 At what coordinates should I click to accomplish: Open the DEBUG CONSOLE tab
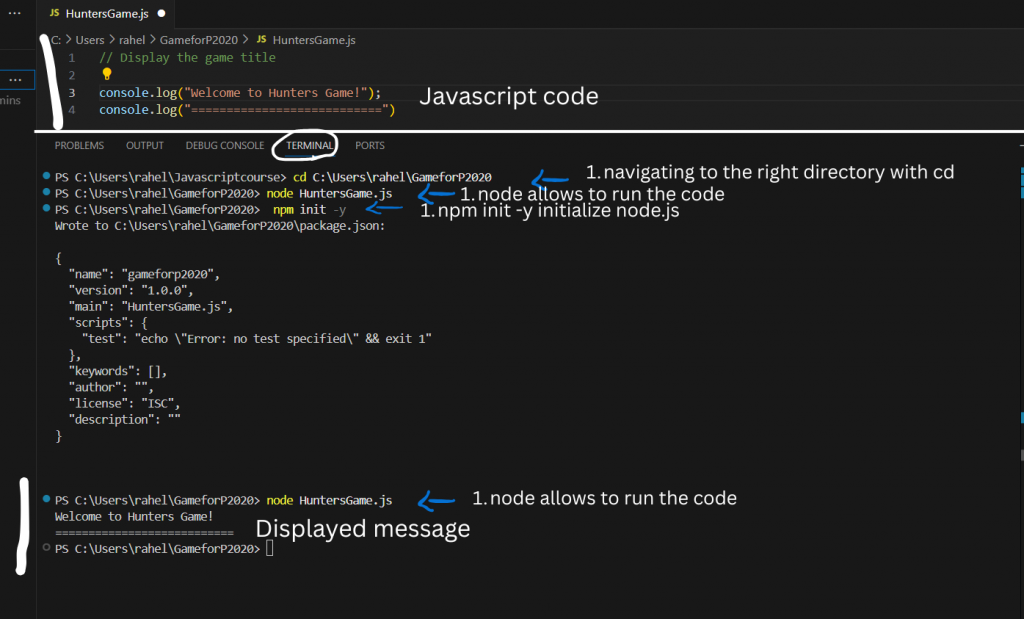224,146
